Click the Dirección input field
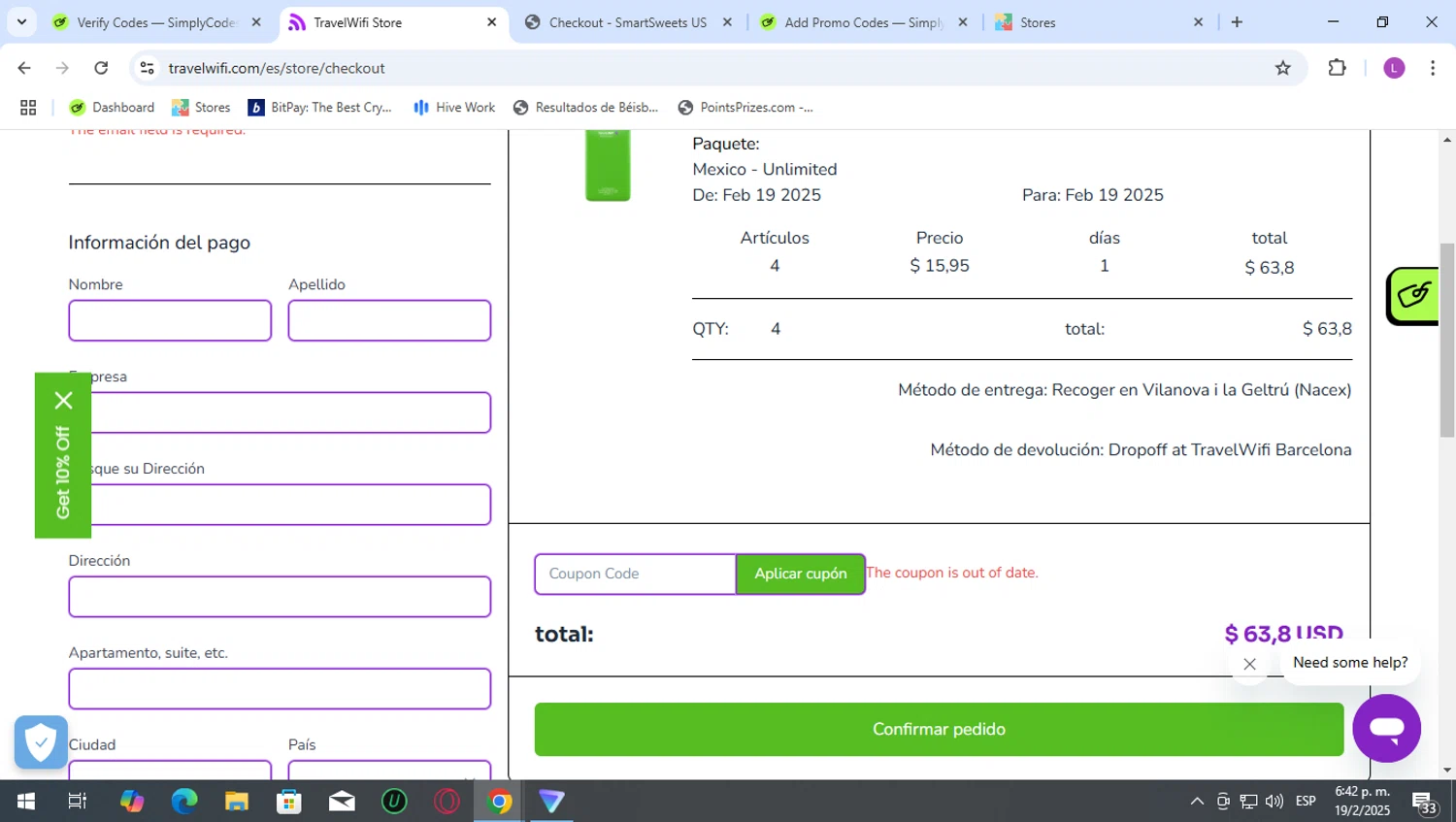The image size is (1456, 822). tap(280, 597)
